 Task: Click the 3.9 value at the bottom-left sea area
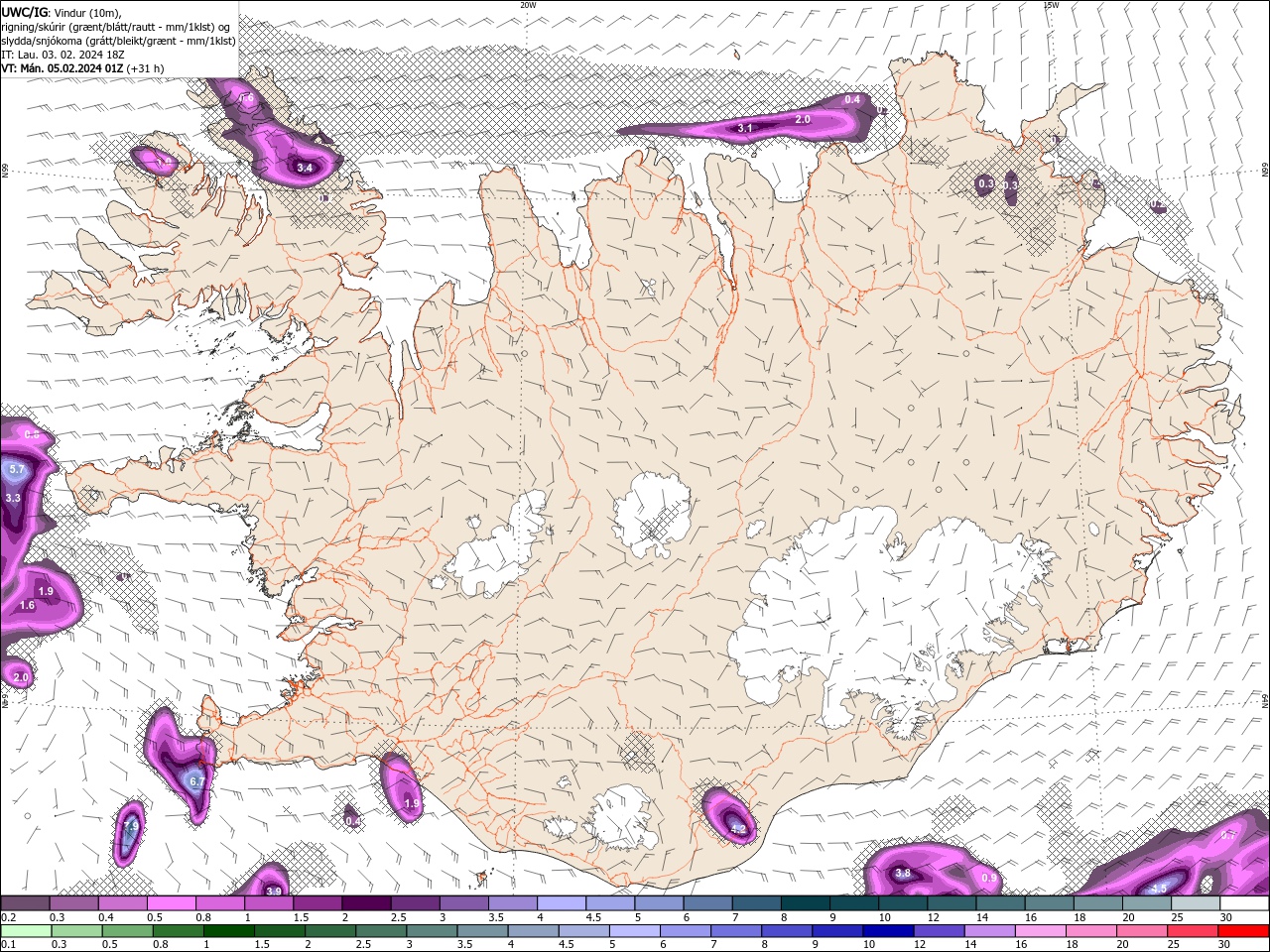[274, 892]
